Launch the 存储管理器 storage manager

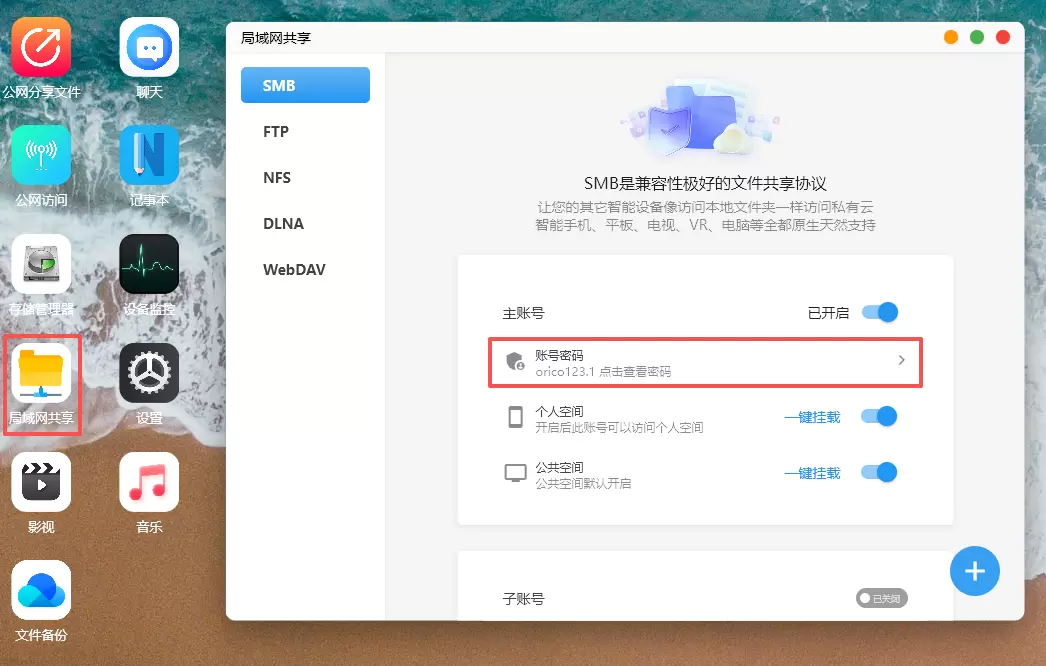[41, 264]
